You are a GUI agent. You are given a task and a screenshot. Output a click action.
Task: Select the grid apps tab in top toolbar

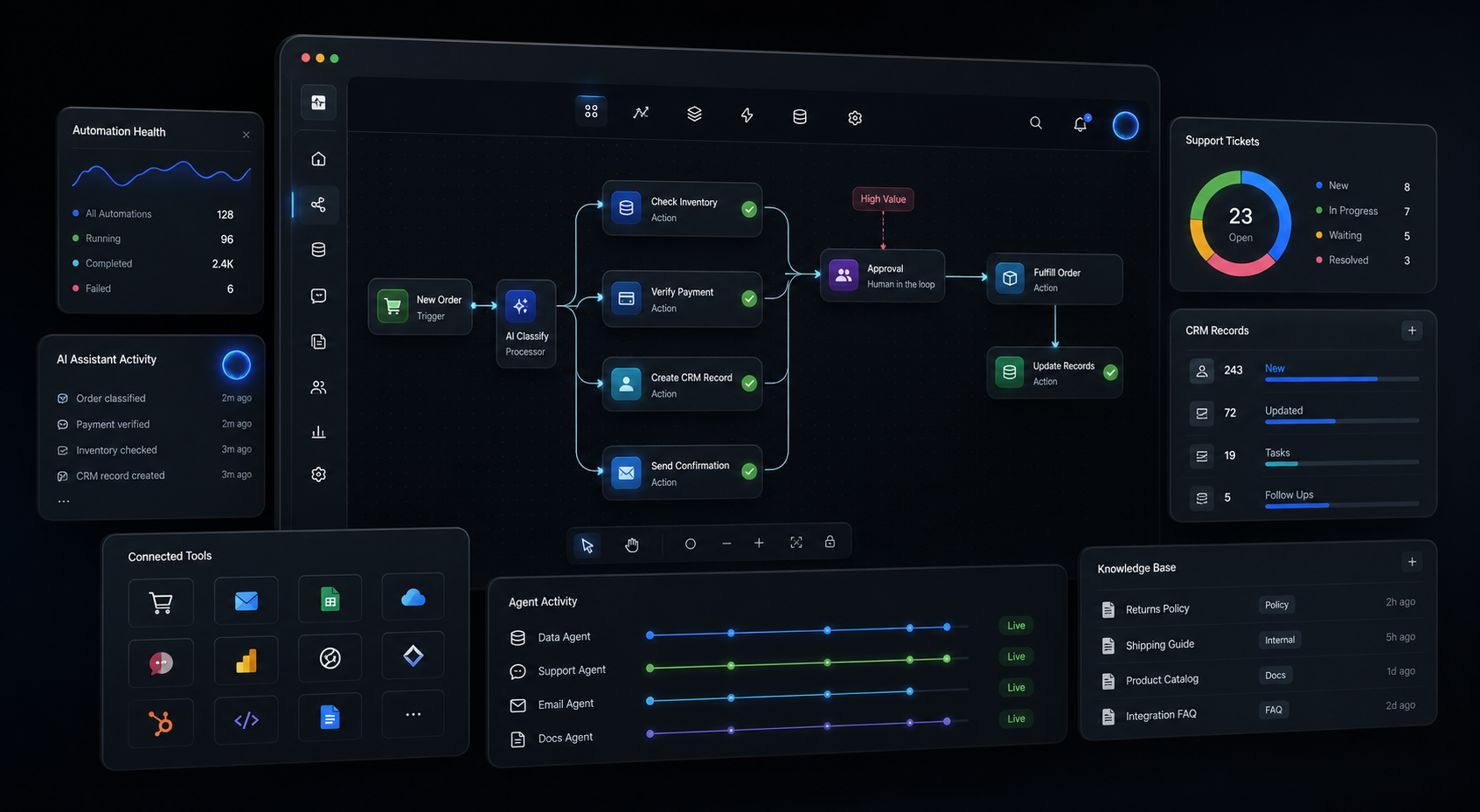click(591, 111)
